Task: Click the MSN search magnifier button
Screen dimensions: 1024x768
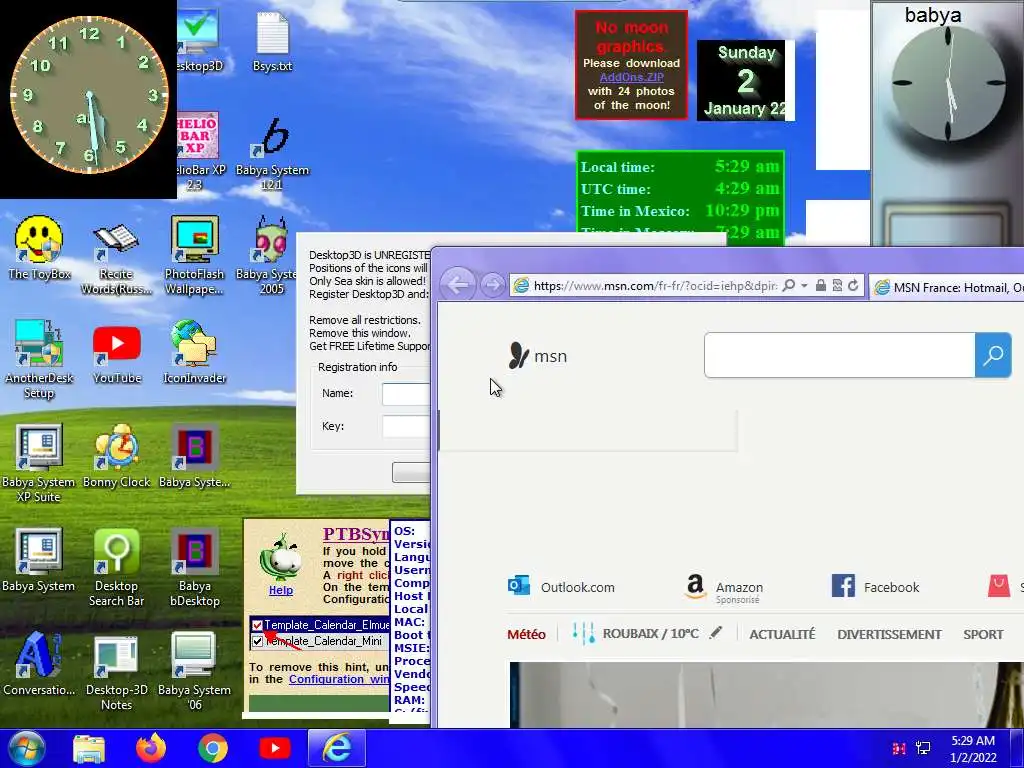Action: click(x=993, y=355)
